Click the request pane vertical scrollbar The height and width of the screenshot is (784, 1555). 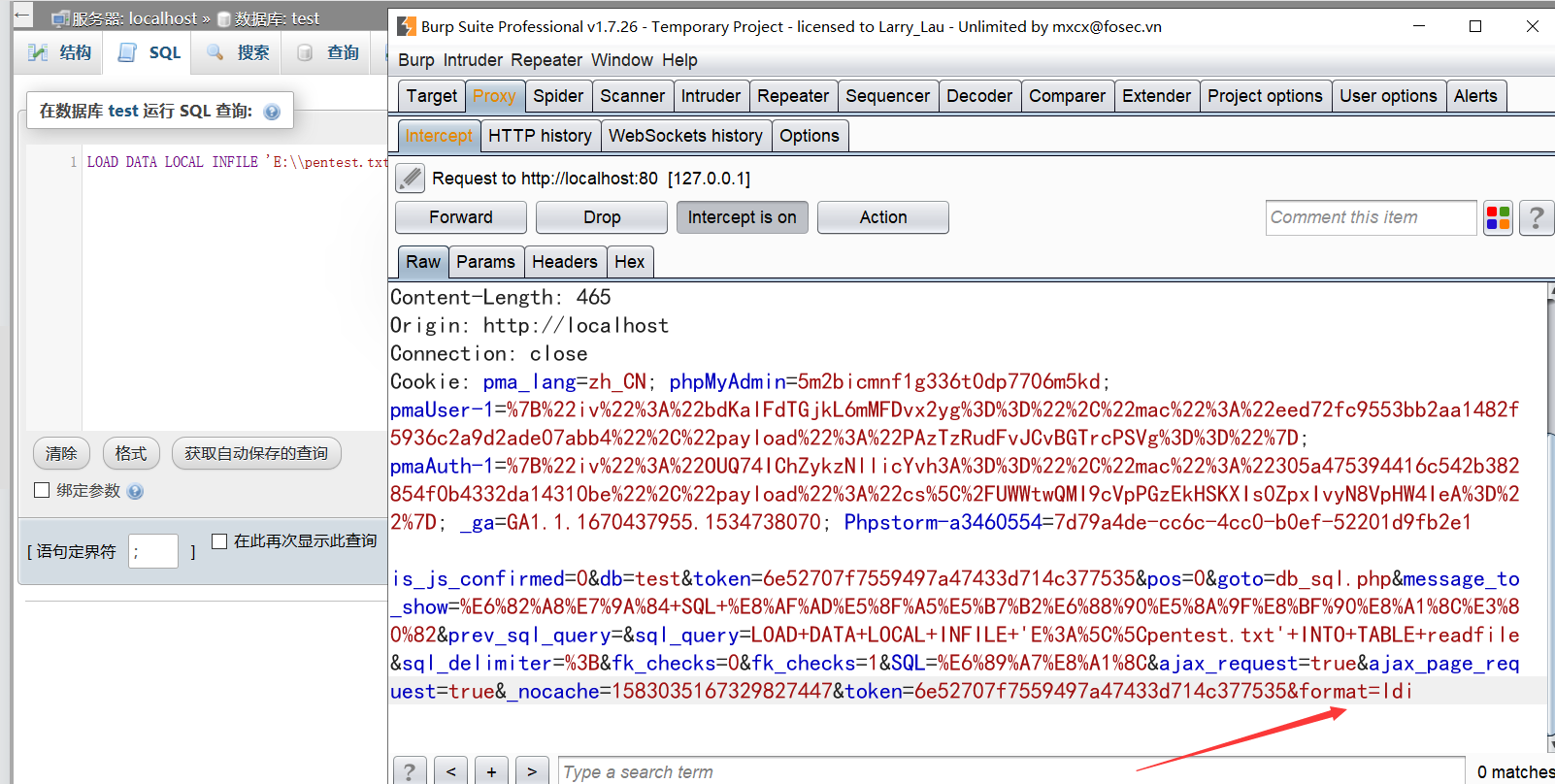pos(1550,517)
